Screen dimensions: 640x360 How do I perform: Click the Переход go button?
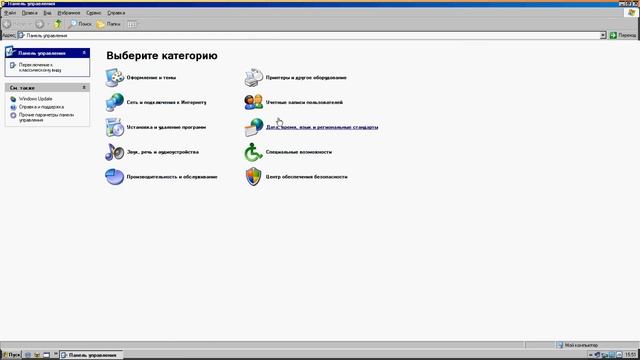coord(623,36)
